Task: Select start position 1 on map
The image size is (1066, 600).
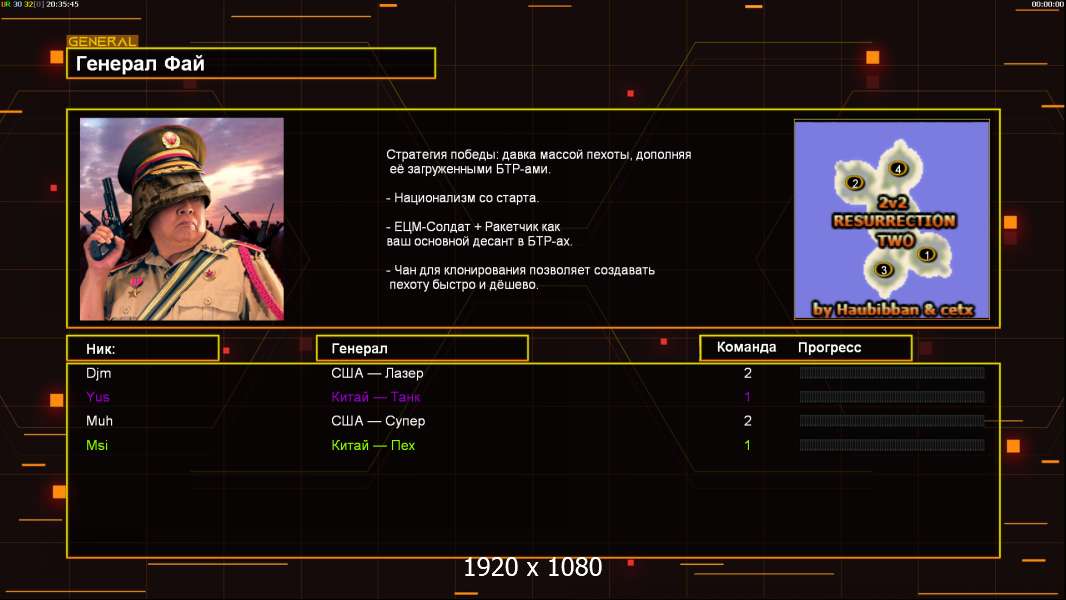Action: [x=926, y=255]
